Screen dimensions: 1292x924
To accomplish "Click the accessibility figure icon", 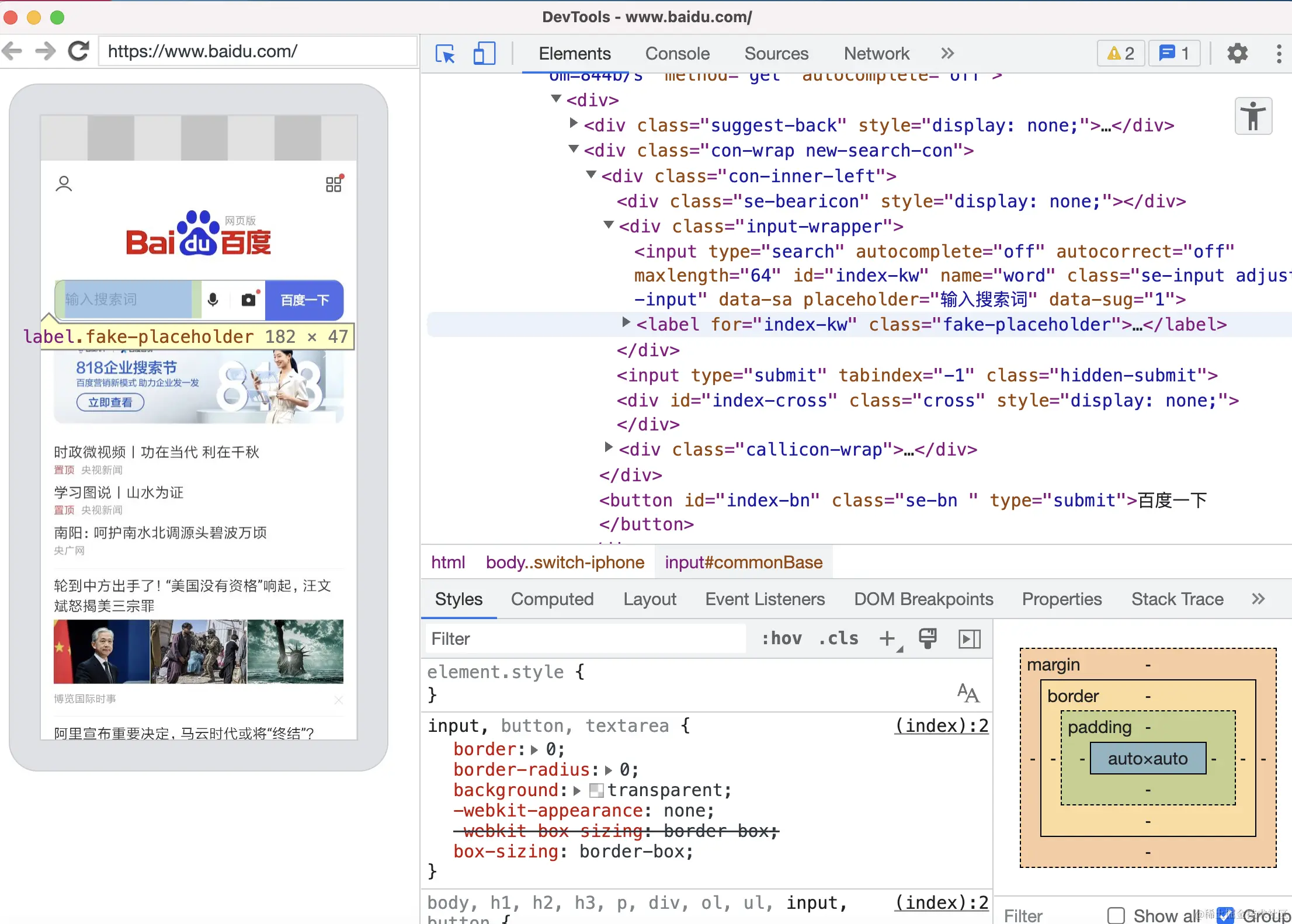I will coord(1253,116).
